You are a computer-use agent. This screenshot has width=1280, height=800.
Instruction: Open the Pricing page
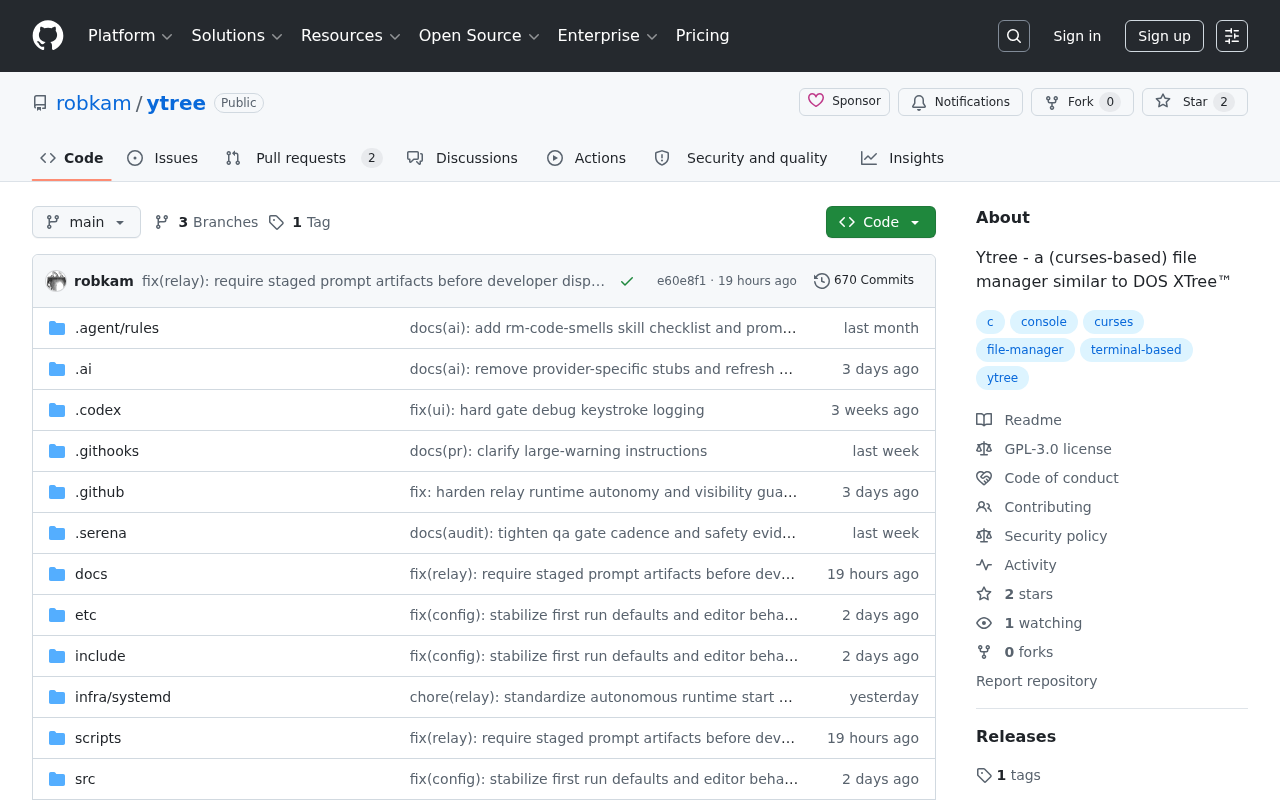tap(702, 36)
